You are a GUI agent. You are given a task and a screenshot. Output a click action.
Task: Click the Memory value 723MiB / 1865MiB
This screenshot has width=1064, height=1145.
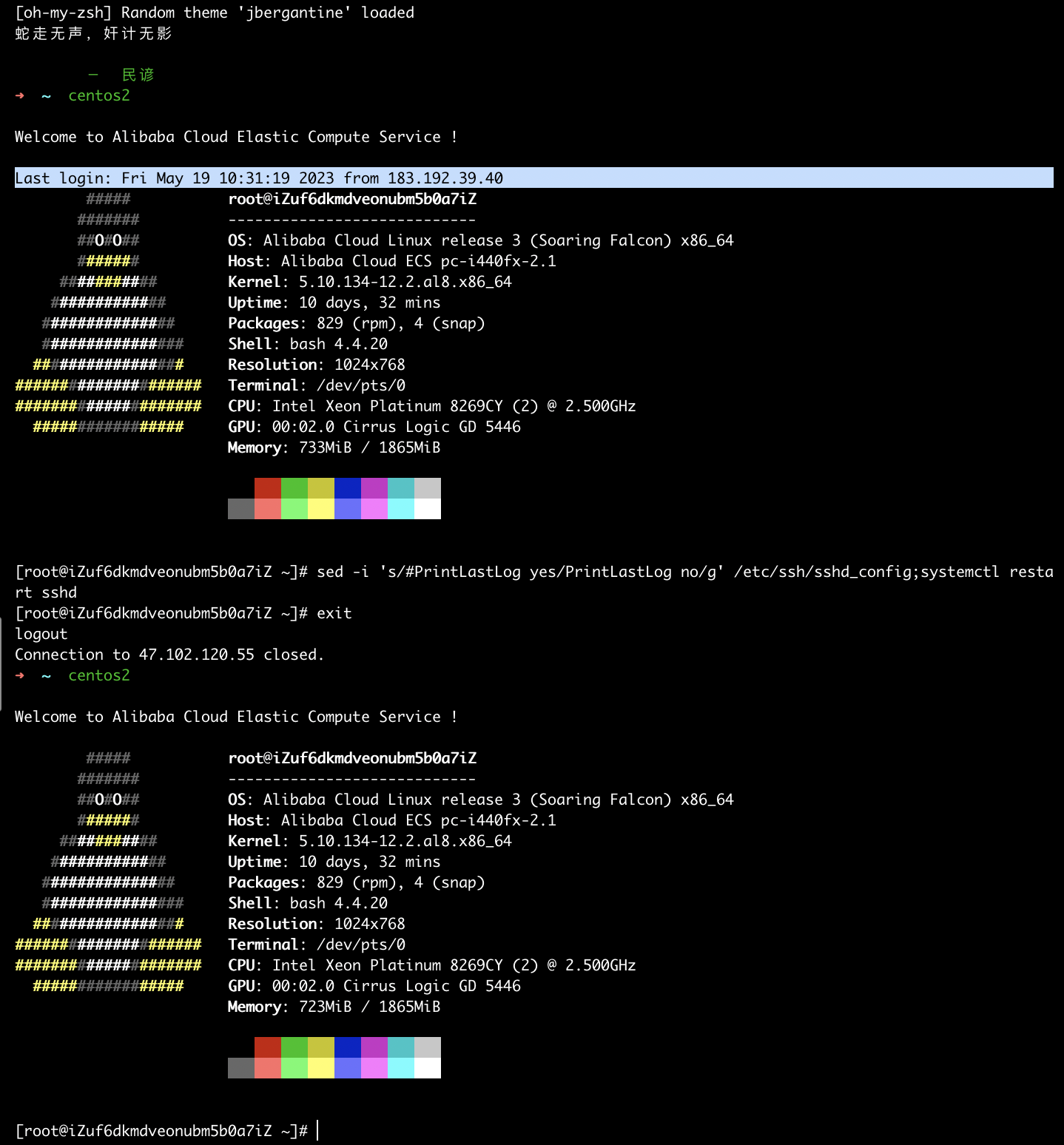click(369, 1007)
